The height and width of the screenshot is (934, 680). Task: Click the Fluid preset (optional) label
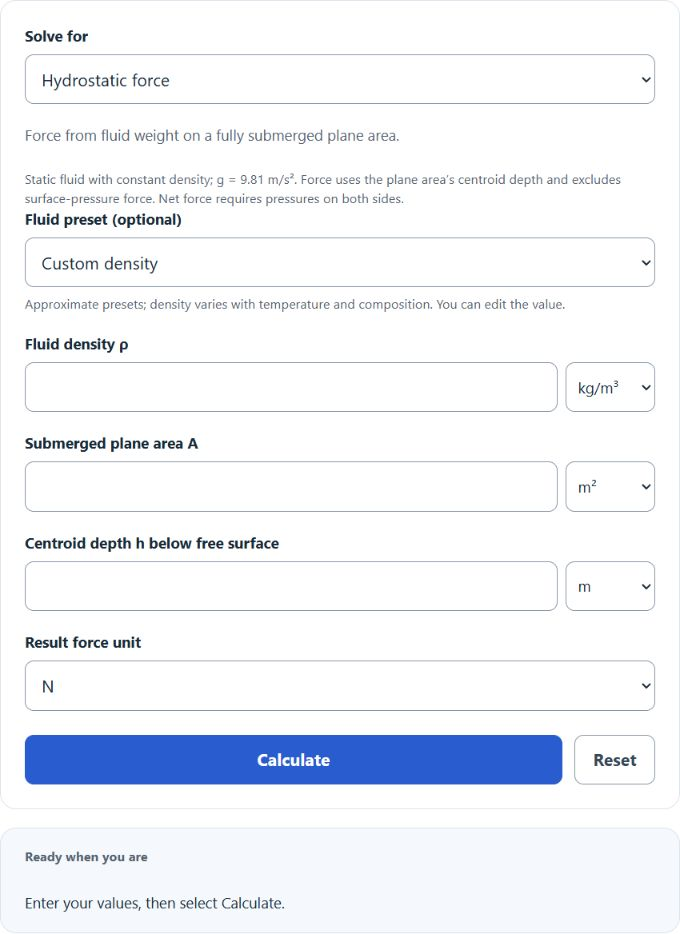pyautogui.click(x=103, y=220)
